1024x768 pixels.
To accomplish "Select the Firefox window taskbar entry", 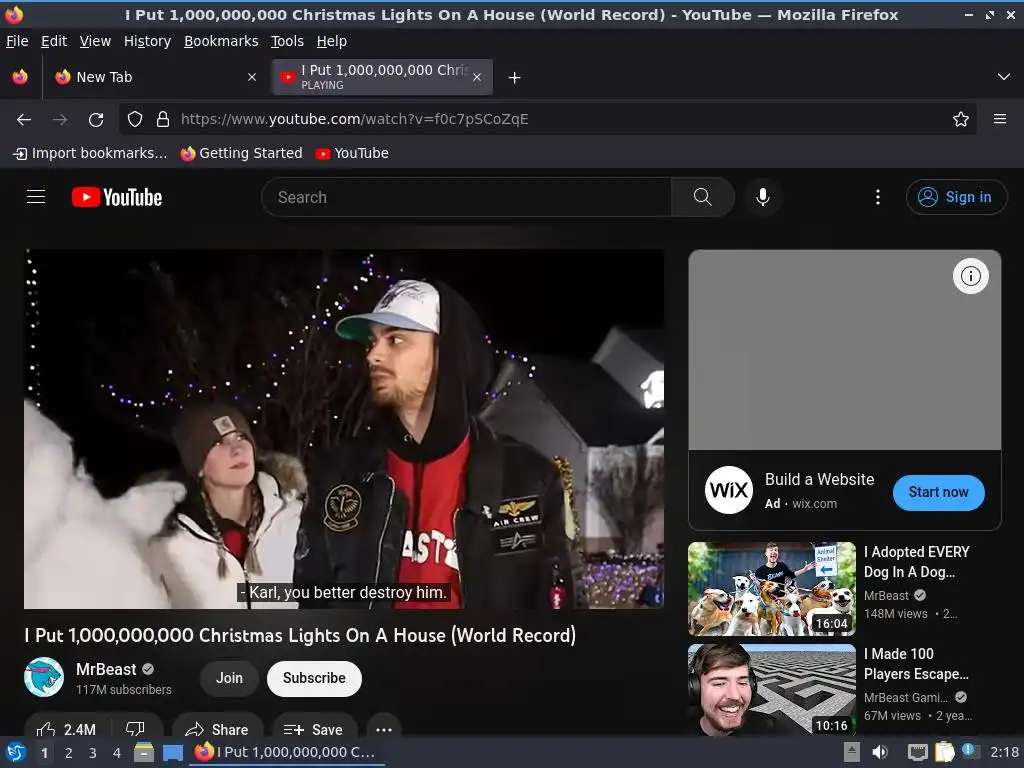I will pos(288,752).
